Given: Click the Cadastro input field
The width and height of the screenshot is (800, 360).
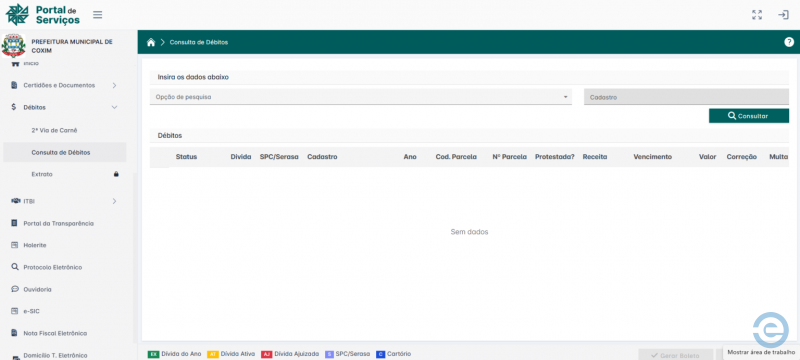Looking at the screenshot, I should (686, 97).
